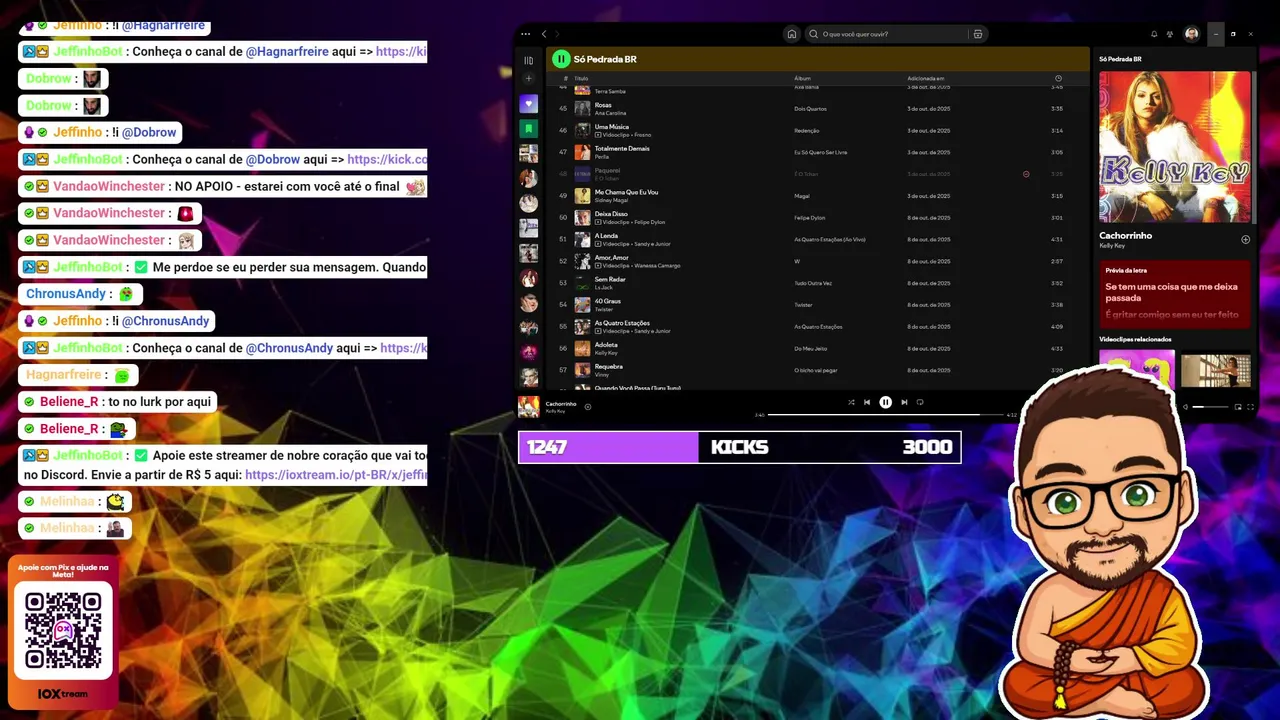Add song via plus icon beside Cachorrinho title in panel
The height and width of the screenshot is (720, 1280).
(x=1245, y=239)
